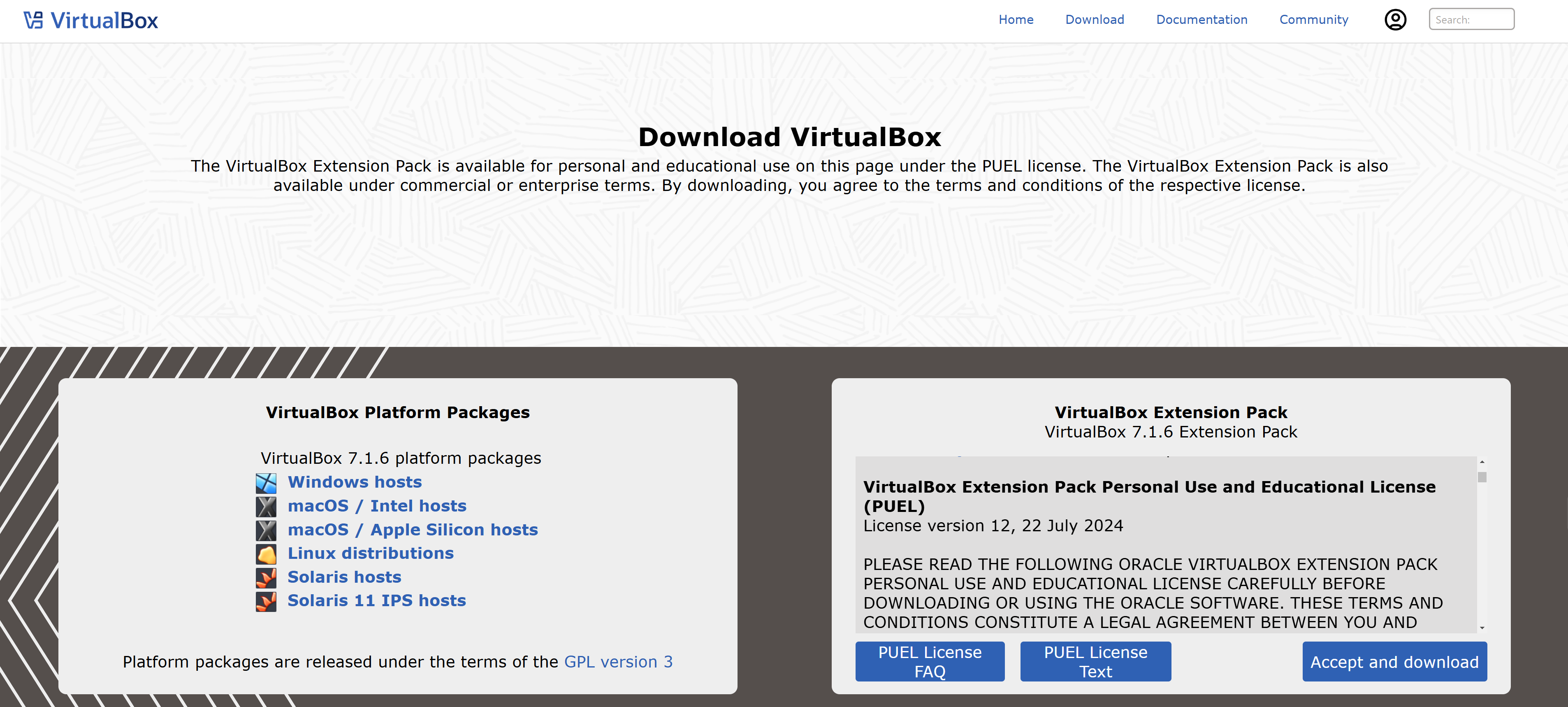View the PUEL License Text button
This screenshot has width=1568, height=707.
pos(1095,661)
